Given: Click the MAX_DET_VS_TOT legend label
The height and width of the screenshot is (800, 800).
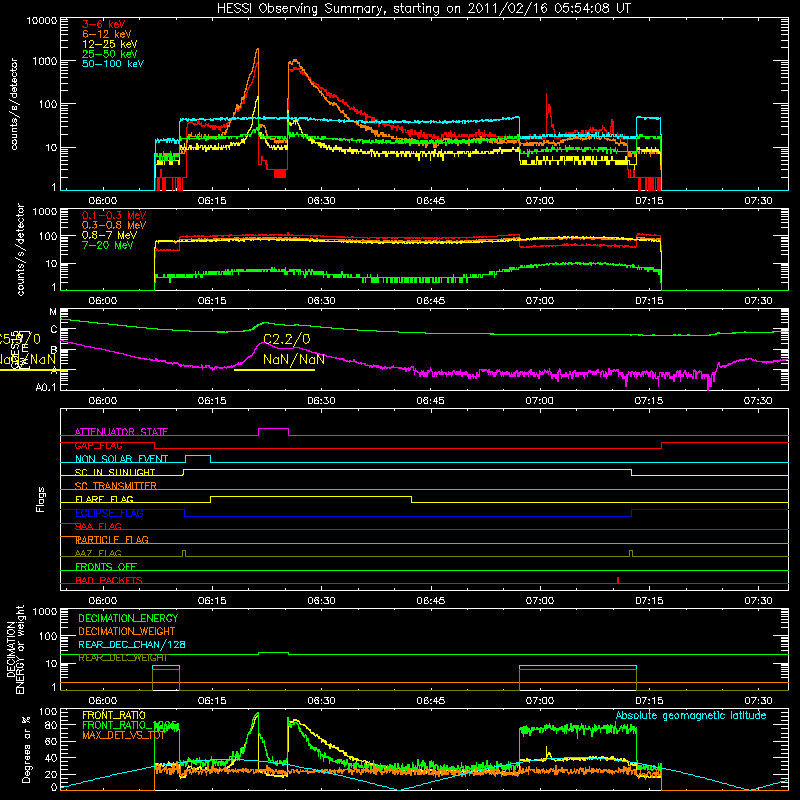Looking at the screenshot, I should [x=123, y=735].
